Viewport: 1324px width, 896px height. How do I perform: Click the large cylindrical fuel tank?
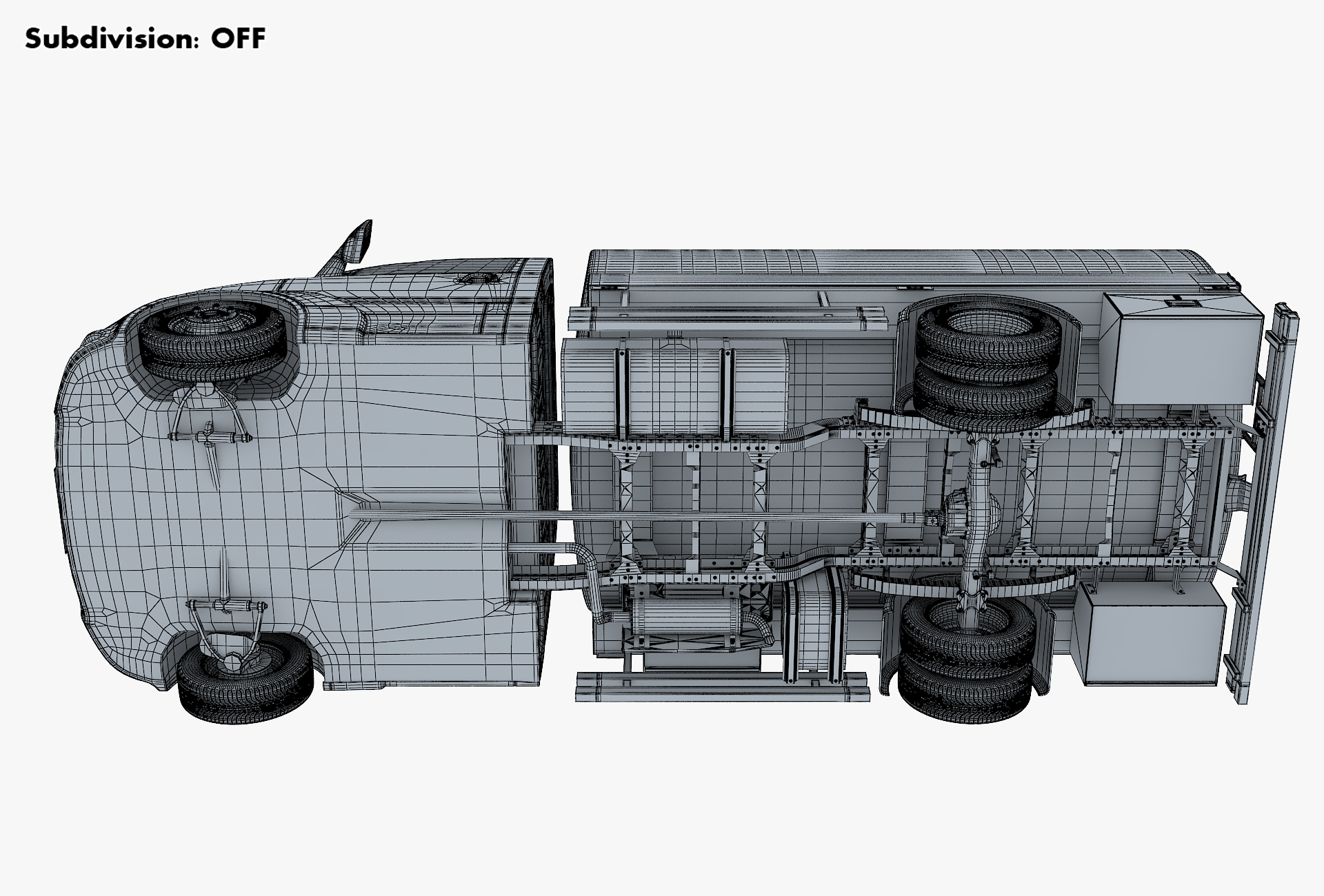(x=674, y=386)
